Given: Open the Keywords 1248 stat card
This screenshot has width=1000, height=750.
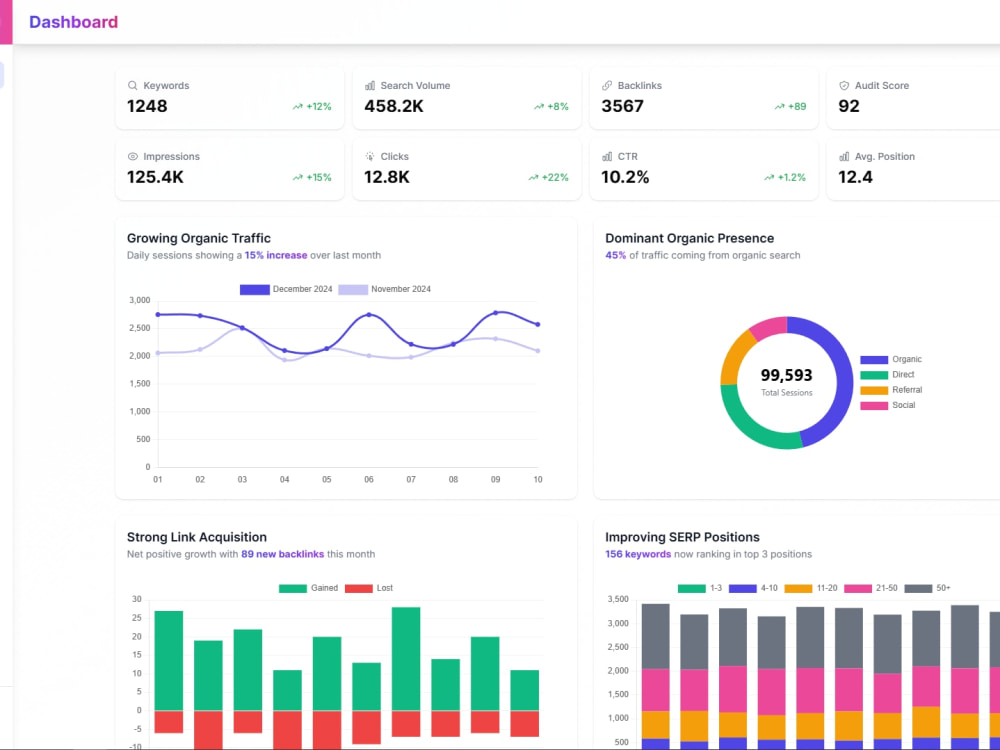Looking at the screenshot, I should 230,98.
